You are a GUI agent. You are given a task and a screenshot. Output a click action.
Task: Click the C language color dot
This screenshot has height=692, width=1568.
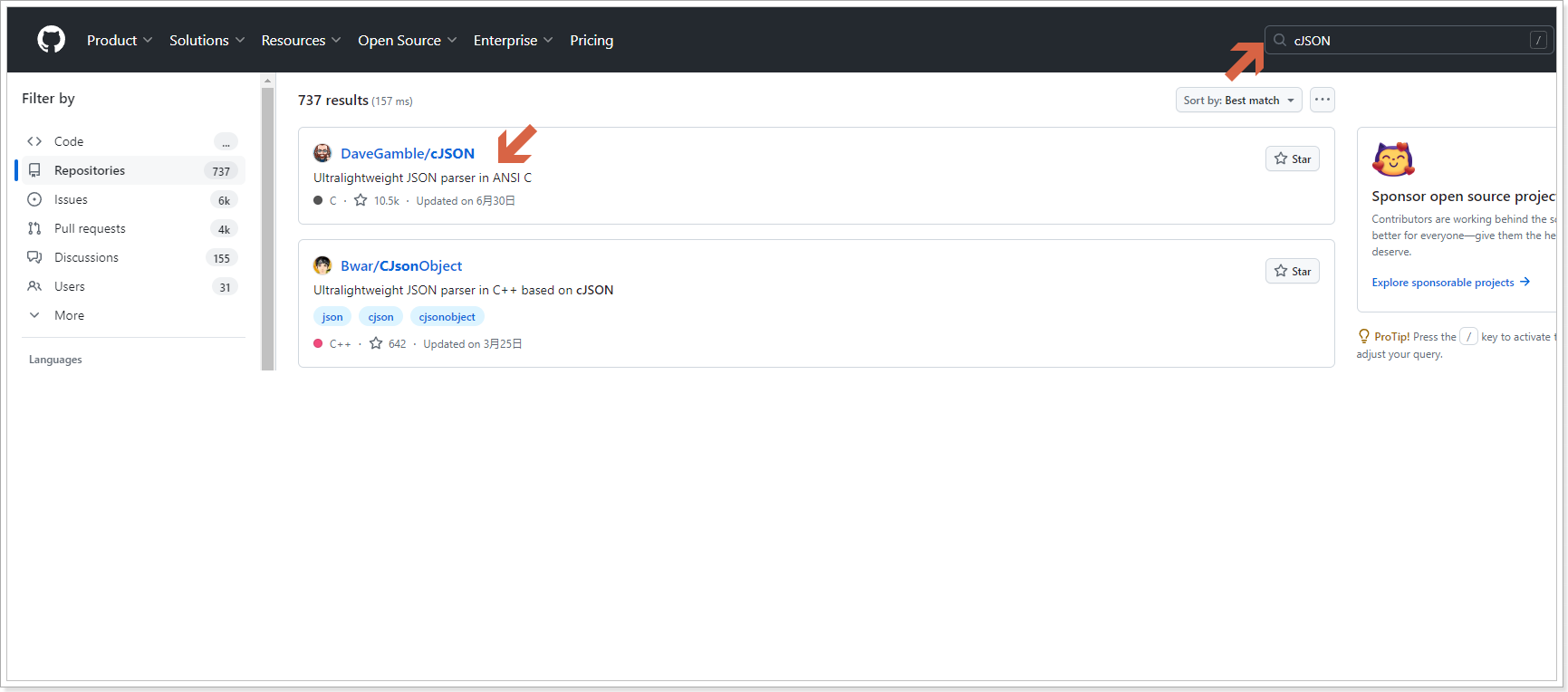[x=318, y=200]
